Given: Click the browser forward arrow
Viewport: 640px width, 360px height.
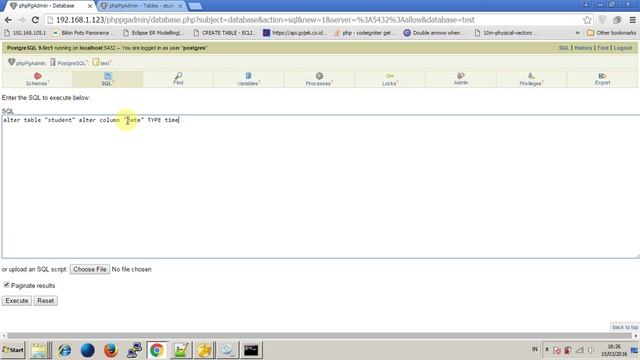Looking at the screenshot, I should 22,20.
